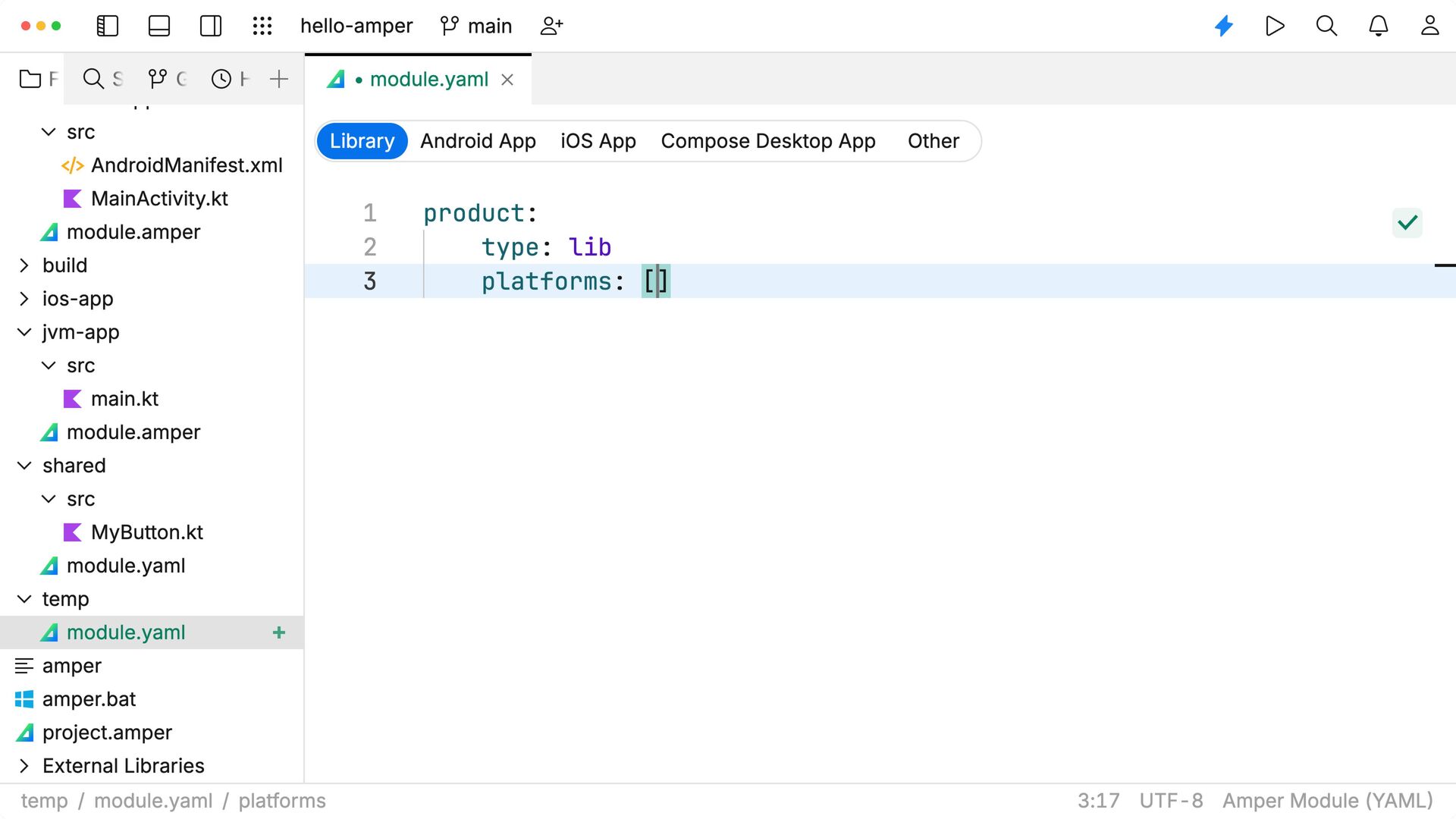Image resolution: width=1456 pixels, height=819 pixels.
Task: Open AndroidManifest.xml in the tree
Action: [x=187, y=165]
